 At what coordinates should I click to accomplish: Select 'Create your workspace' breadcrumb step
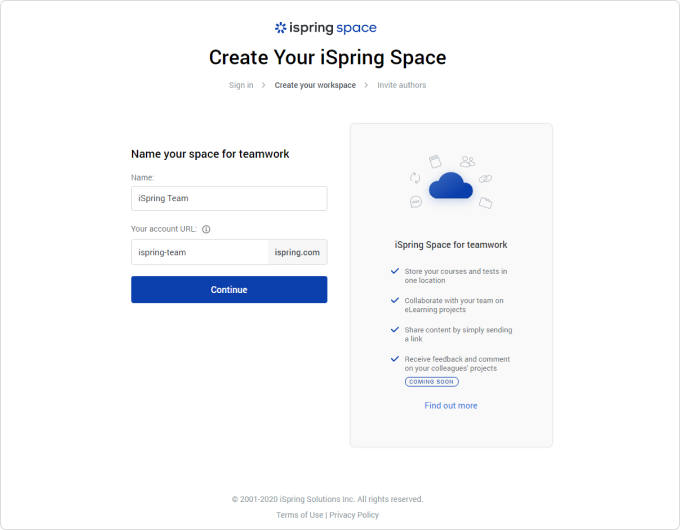(x=315, y=85)
